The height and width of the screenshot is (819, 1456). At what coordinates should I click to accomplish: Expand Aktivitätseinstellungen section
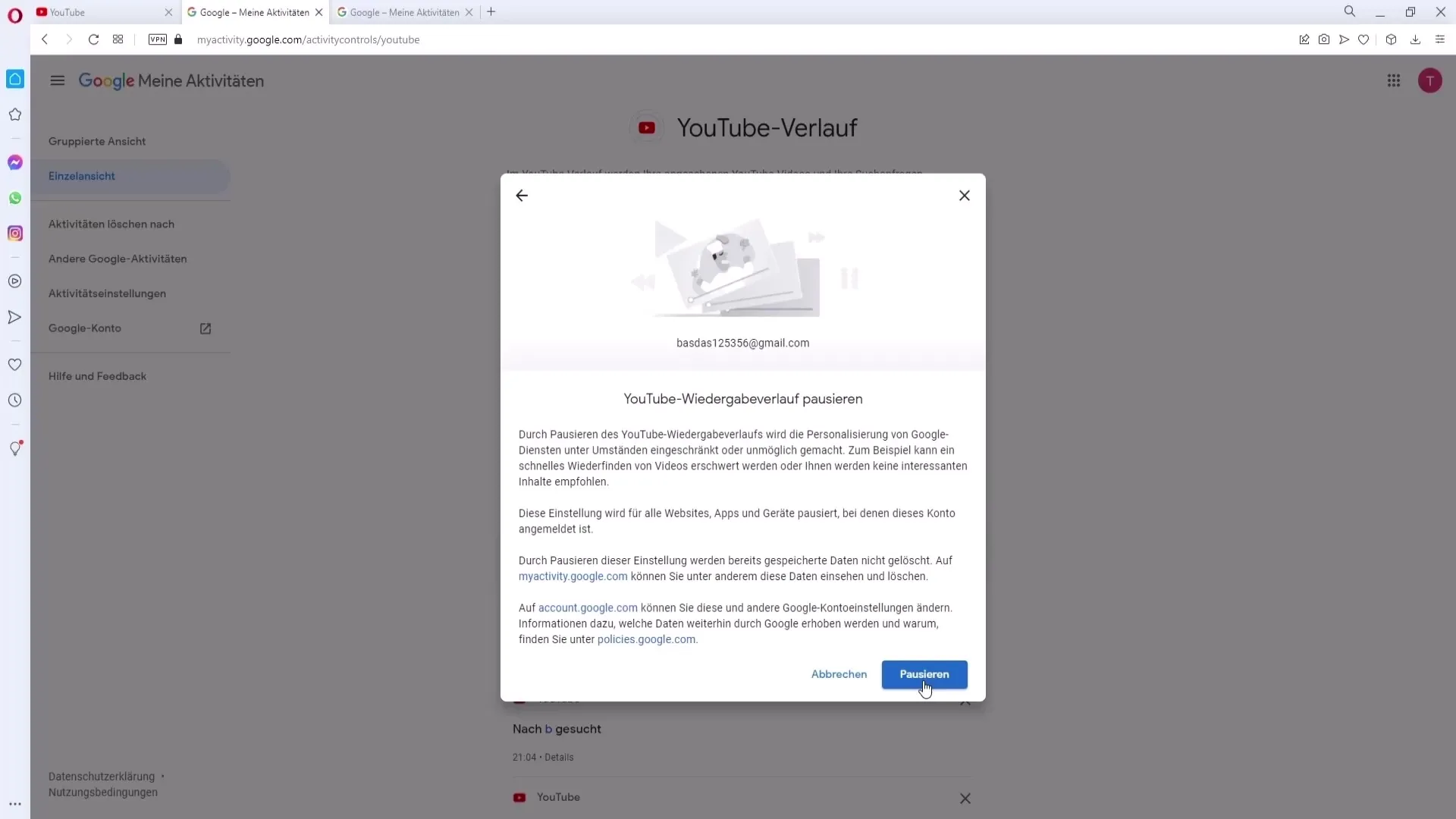click(x=108, y=293)
